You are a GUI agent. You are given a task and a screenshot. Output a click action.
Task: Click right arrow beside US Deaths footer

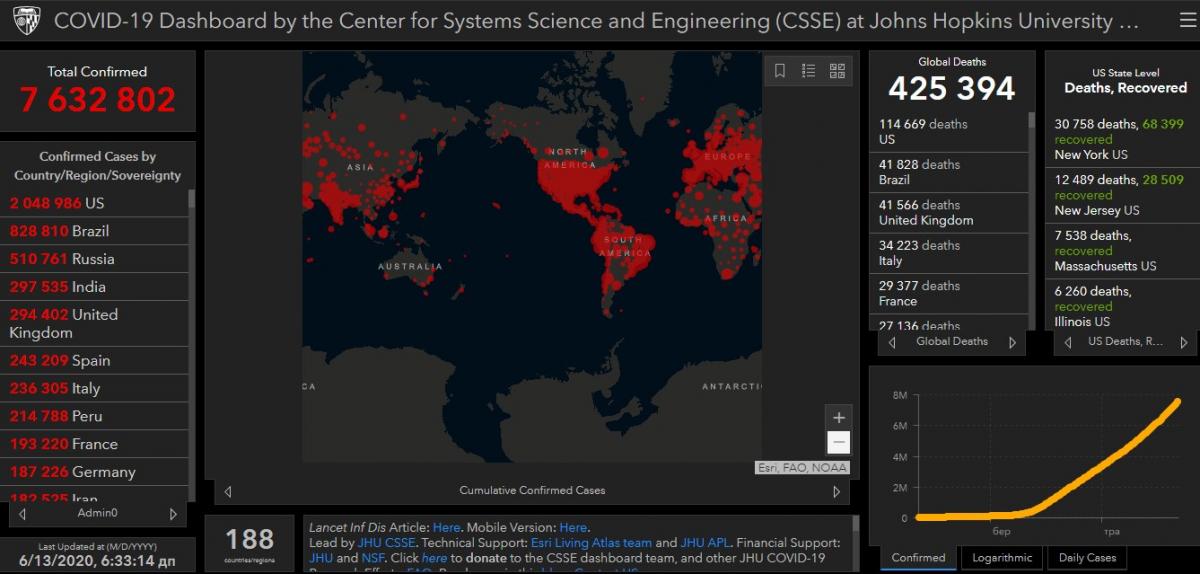click(x=1184, y=342)
